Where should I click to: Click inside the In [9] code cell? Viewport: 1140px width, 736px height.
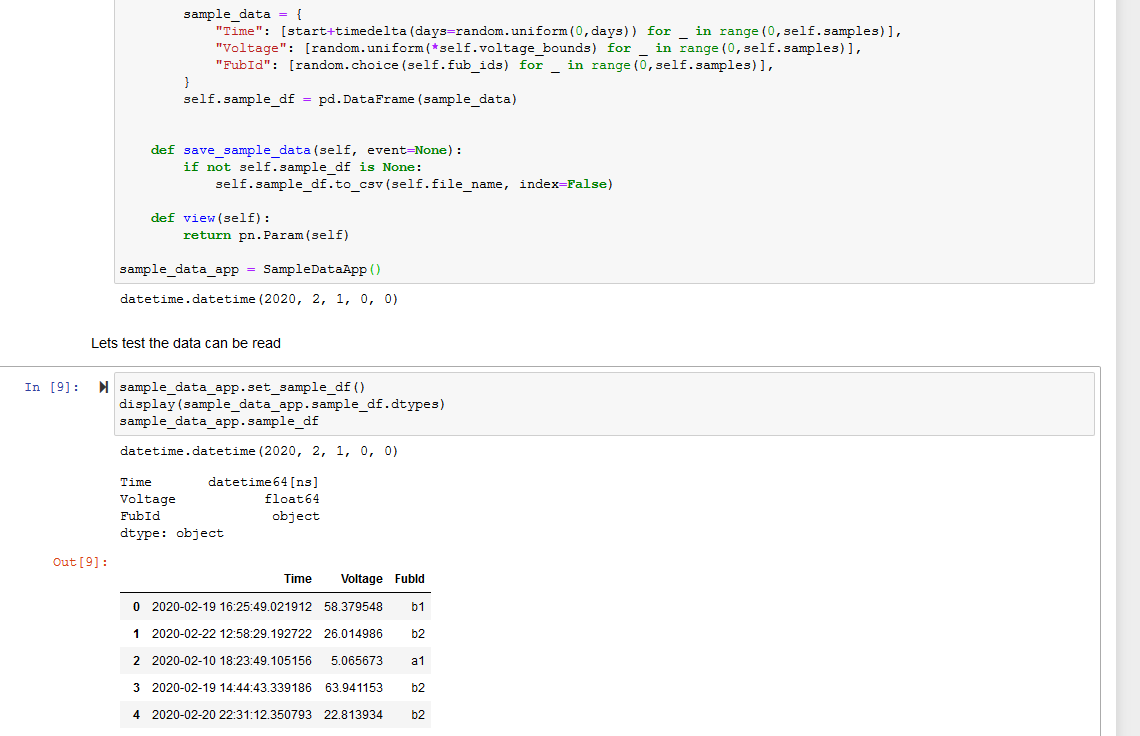604,404
